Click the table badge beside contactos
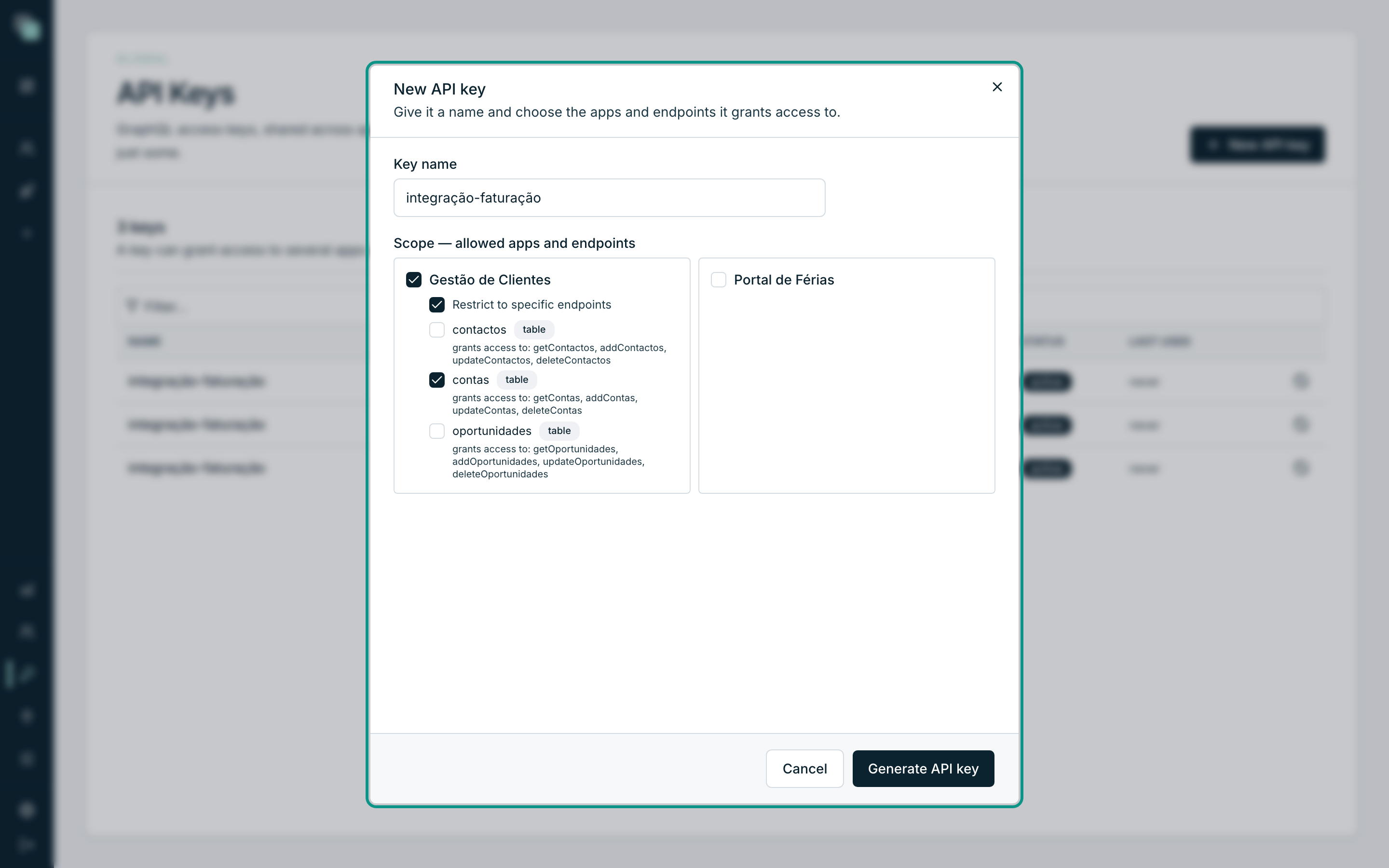This screenshot has width=1389, height=868. pyautogui.click(x=534, y=329)
